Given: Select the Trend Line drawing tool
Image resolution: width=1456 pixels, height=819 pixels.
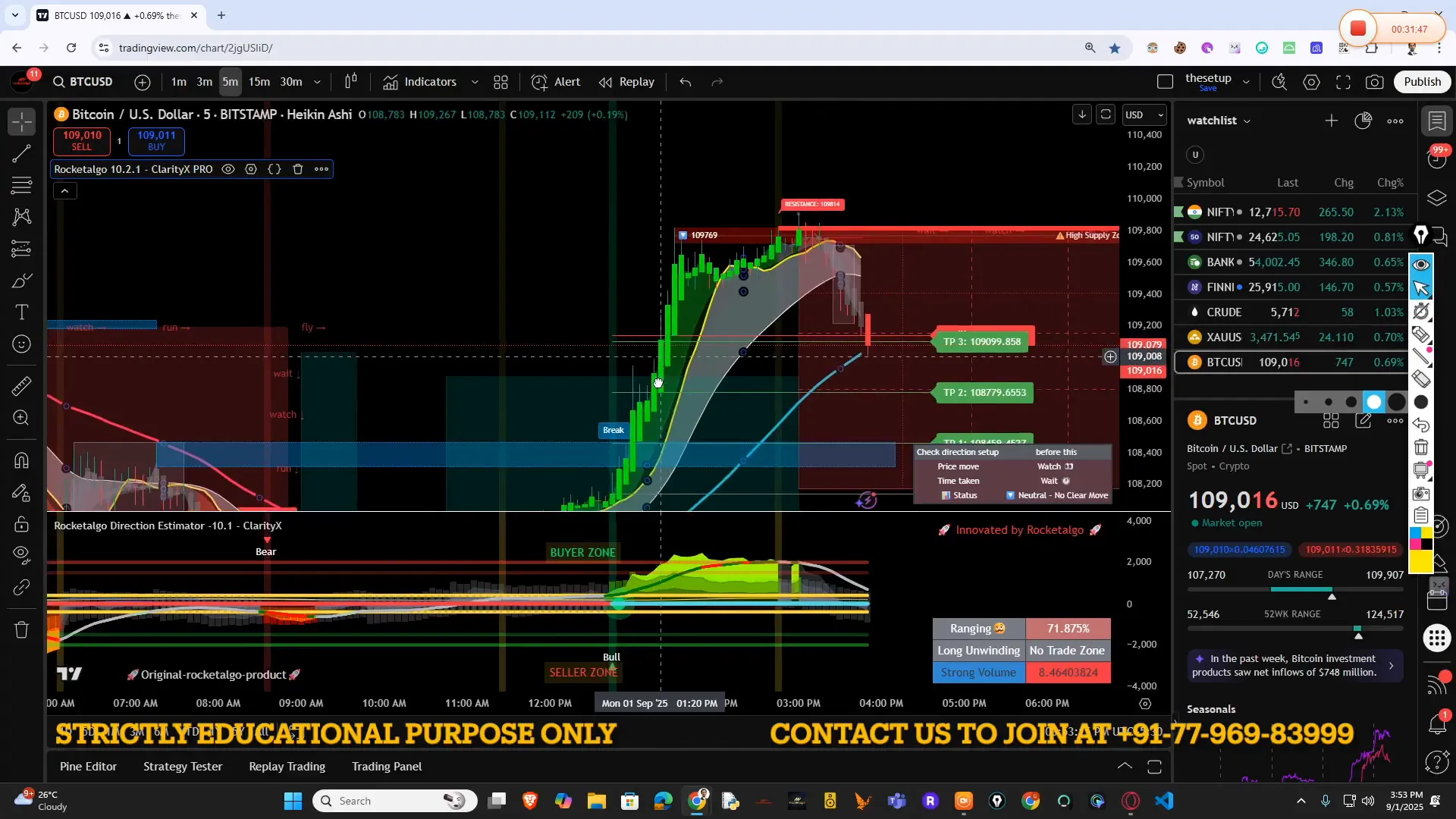Looking at the screenshot, I should [x=21, y=153].
